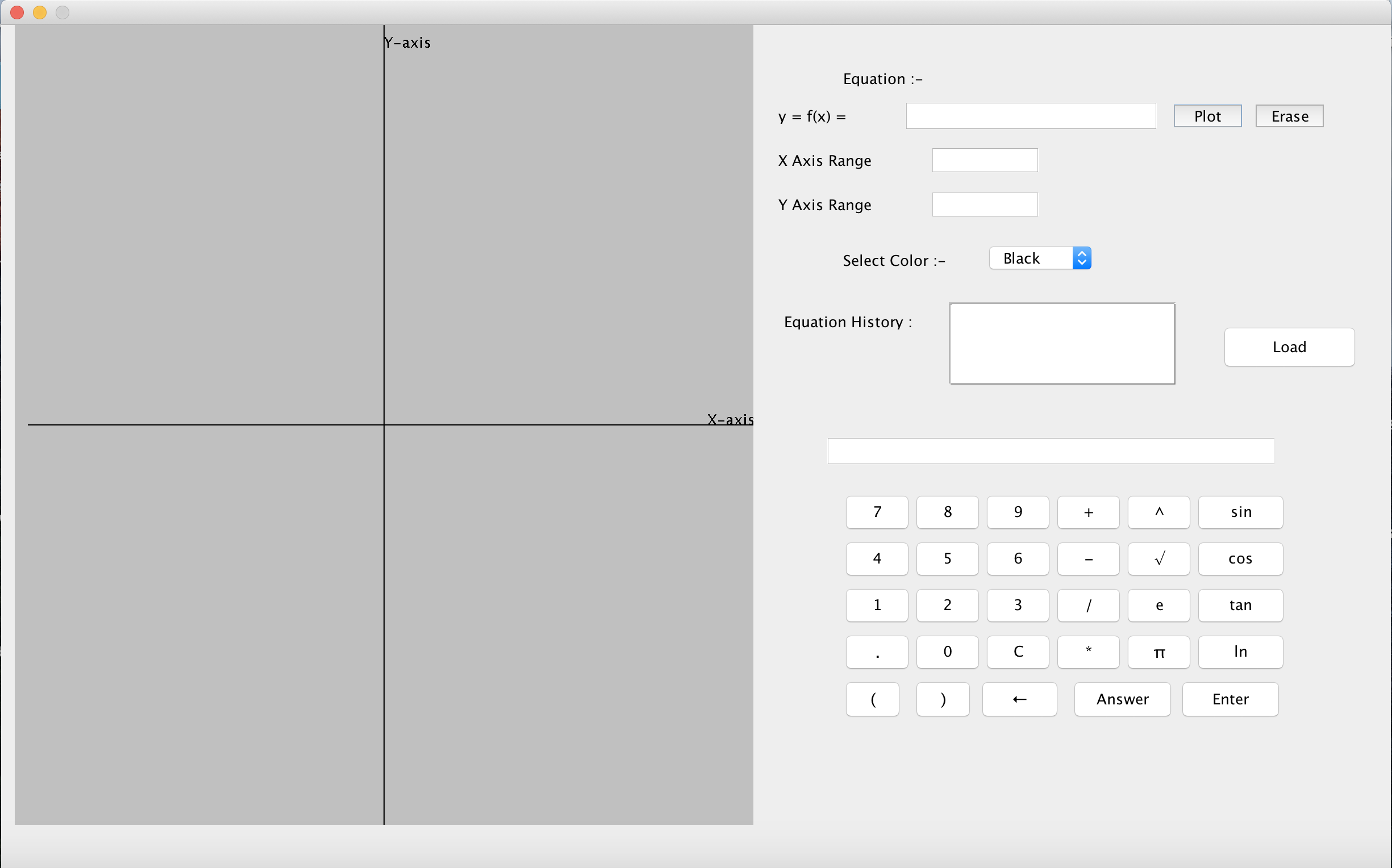Click the open parenthesis key
Image resolution: width=1392 pixels, height=868 pixels.
[872, 699]
